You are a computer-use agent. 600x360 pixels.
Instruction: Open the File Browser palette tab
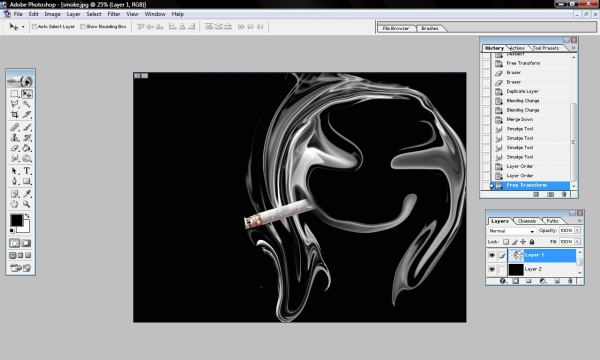(396, 28)
